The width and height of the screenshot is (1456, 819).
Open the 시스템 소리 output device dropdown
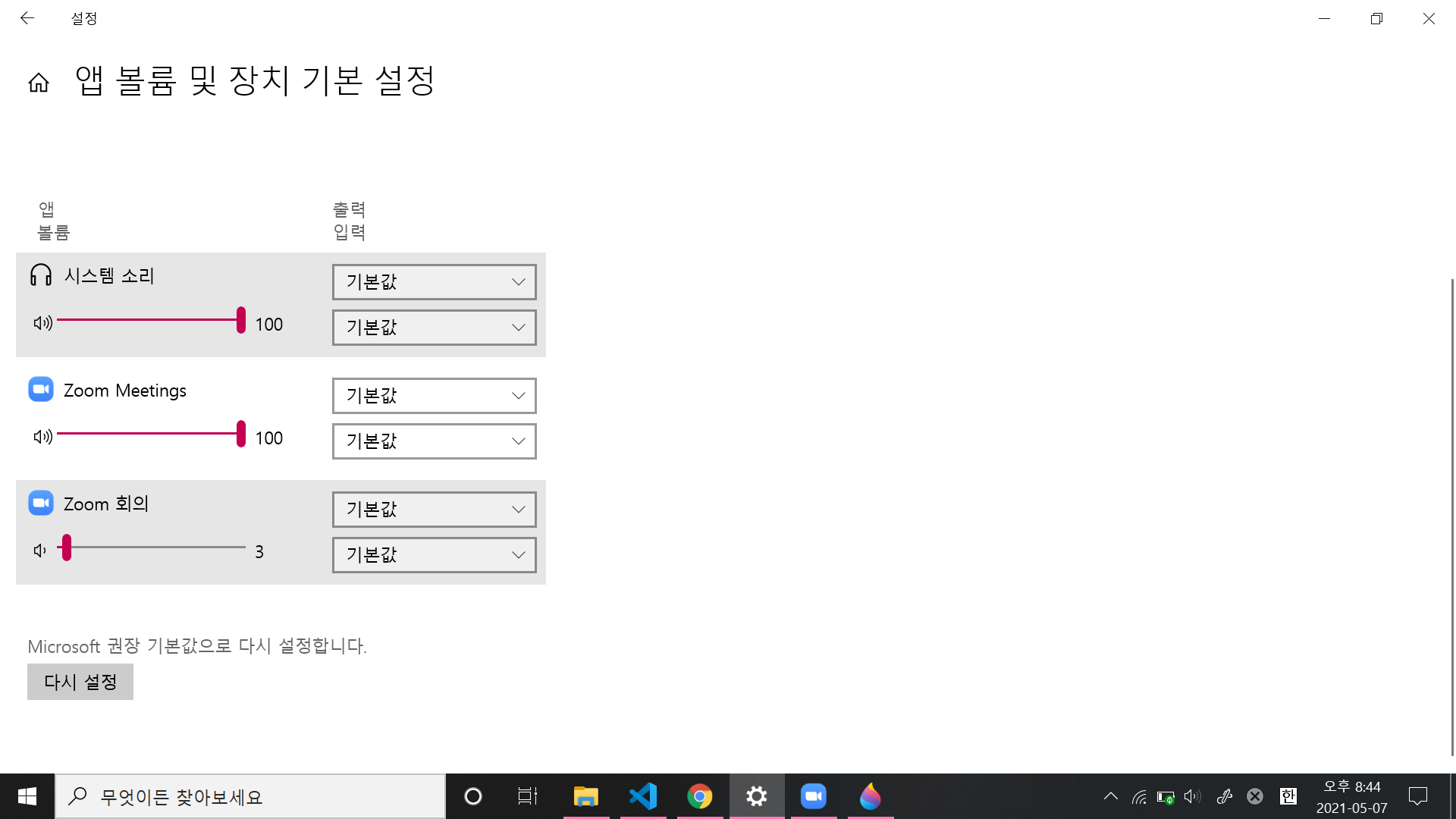coord(435,282)
